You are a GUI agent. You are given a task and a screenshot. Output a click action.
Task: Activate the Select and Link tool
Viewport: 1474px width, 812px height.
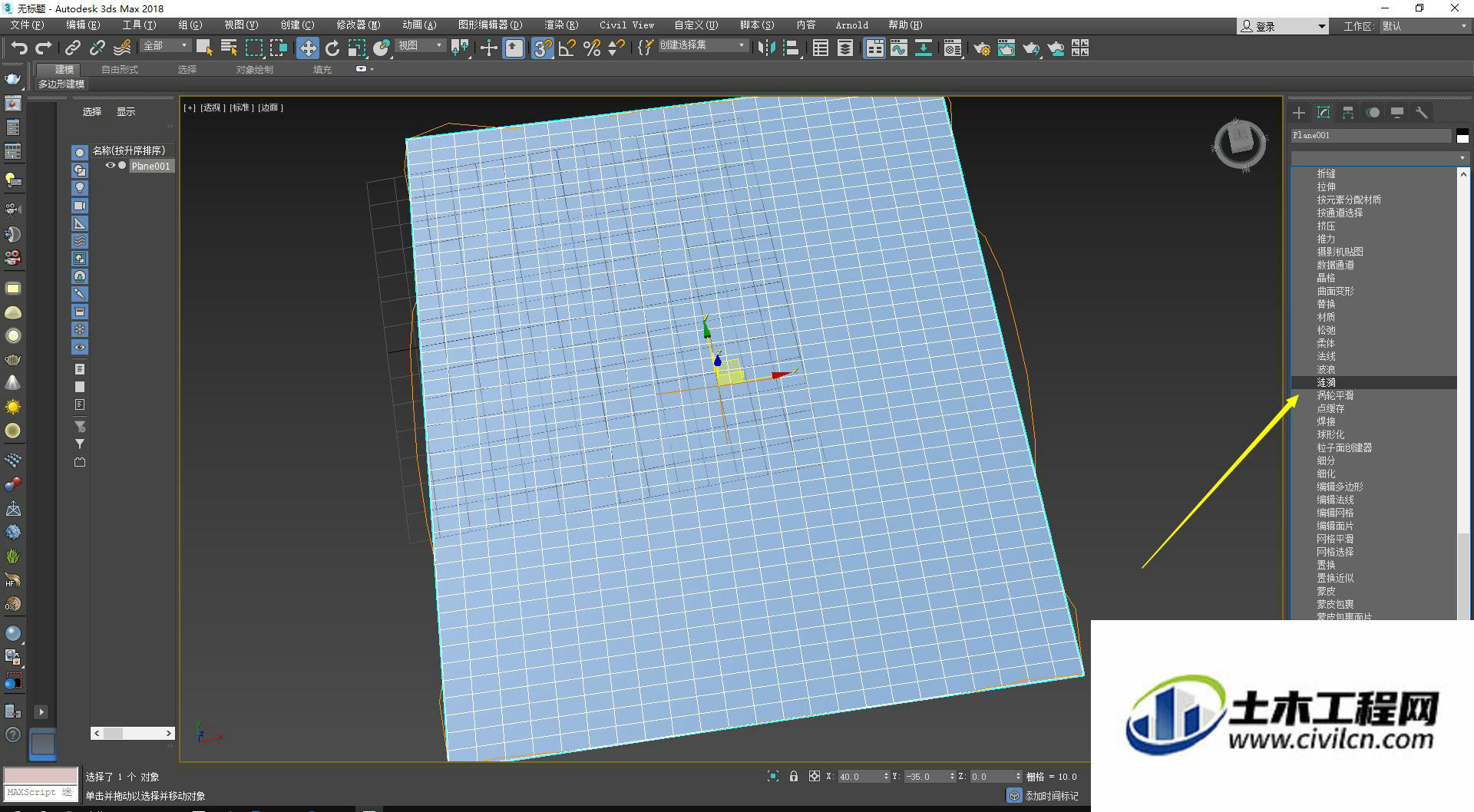click(x=72, y=48)
